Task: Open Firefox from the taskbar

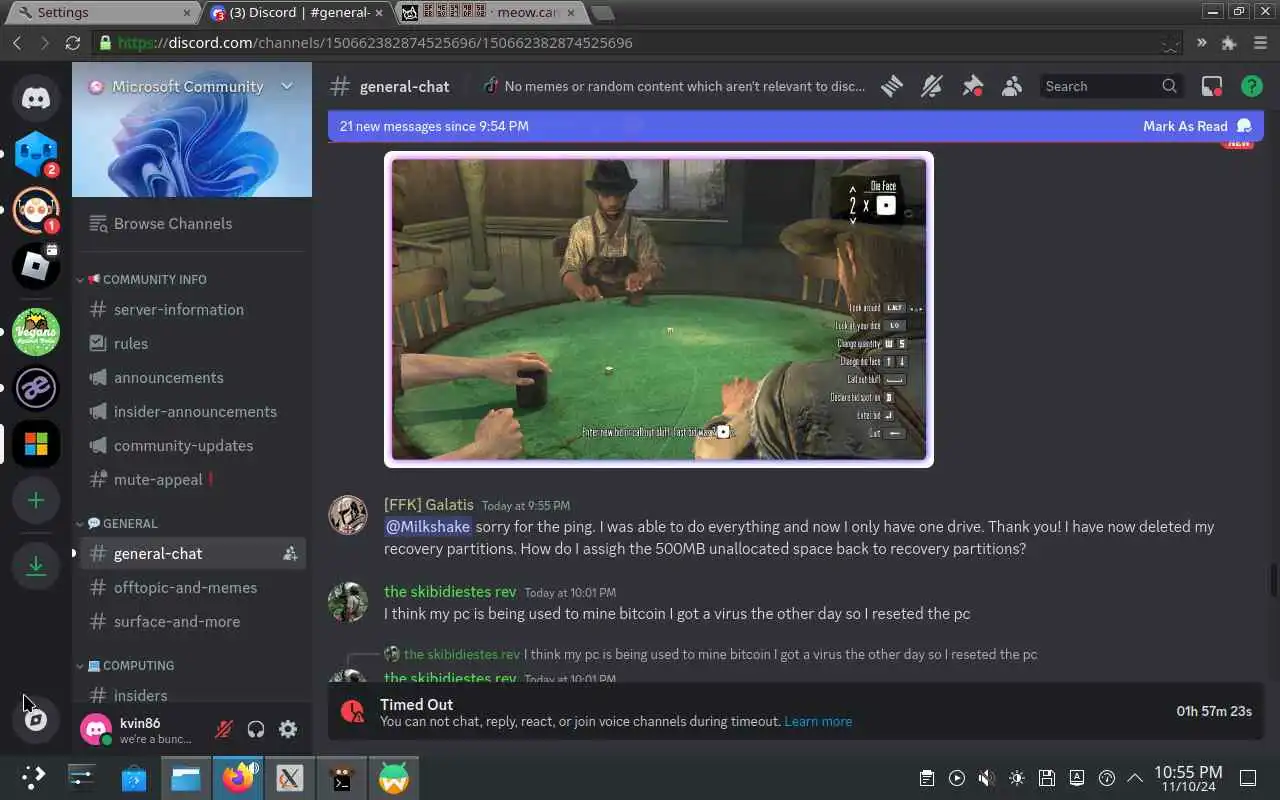Action: pos(238,777)
